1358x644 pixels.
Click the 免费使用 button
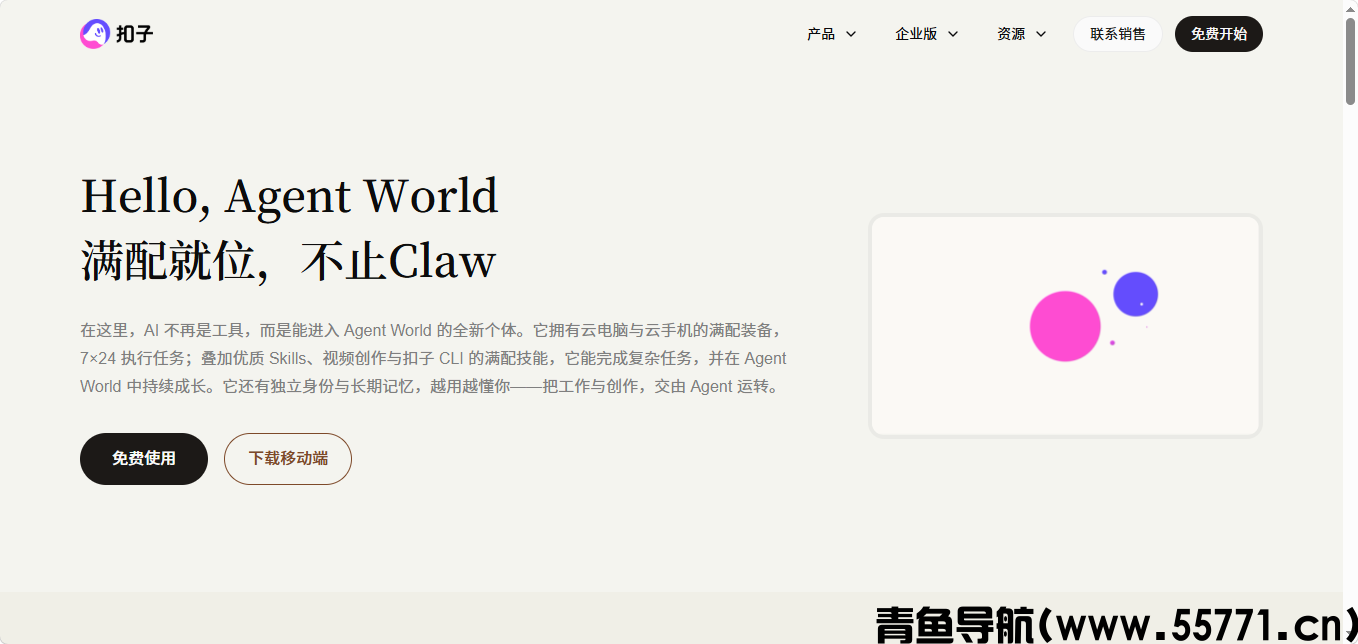144,459
